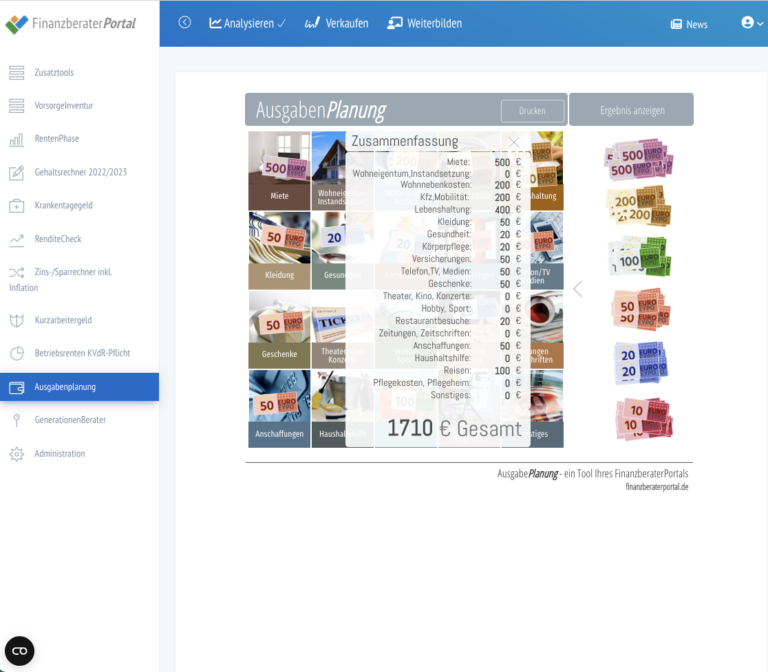
Task: Open the News section
Action: click(689, 24)
